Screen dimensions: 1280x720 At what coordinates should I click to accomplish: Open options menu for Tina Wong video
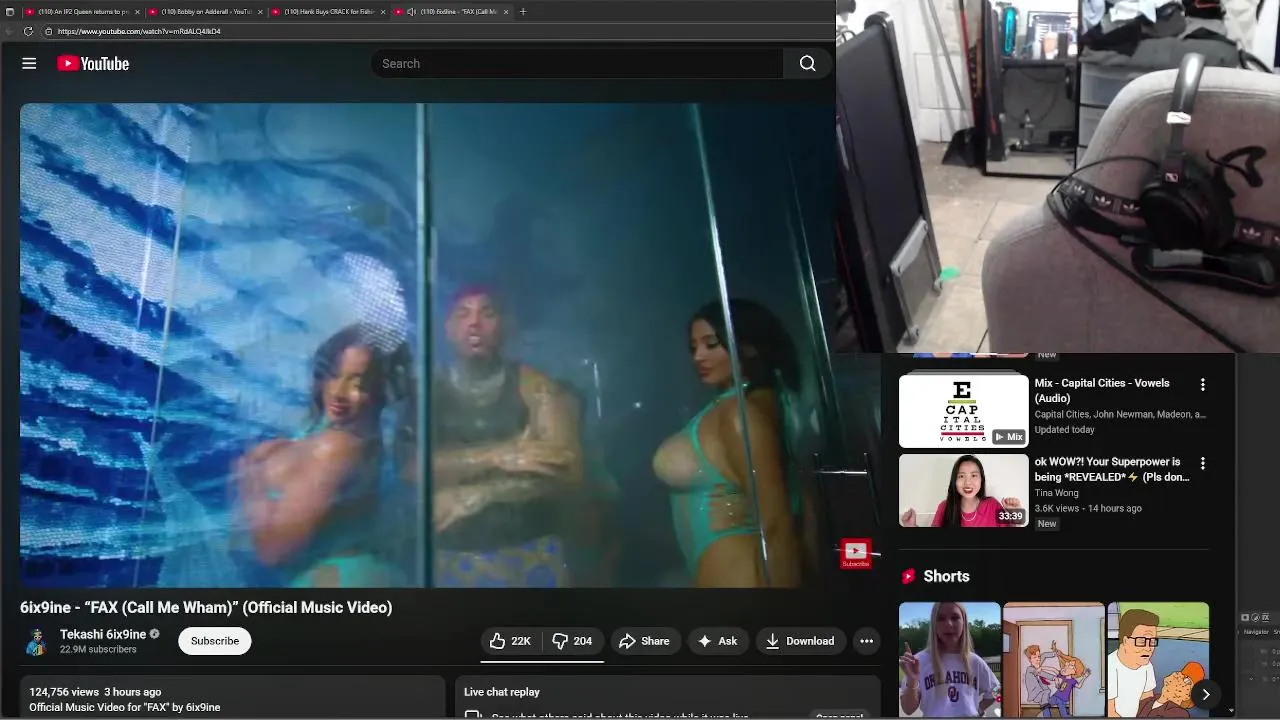1203,464
